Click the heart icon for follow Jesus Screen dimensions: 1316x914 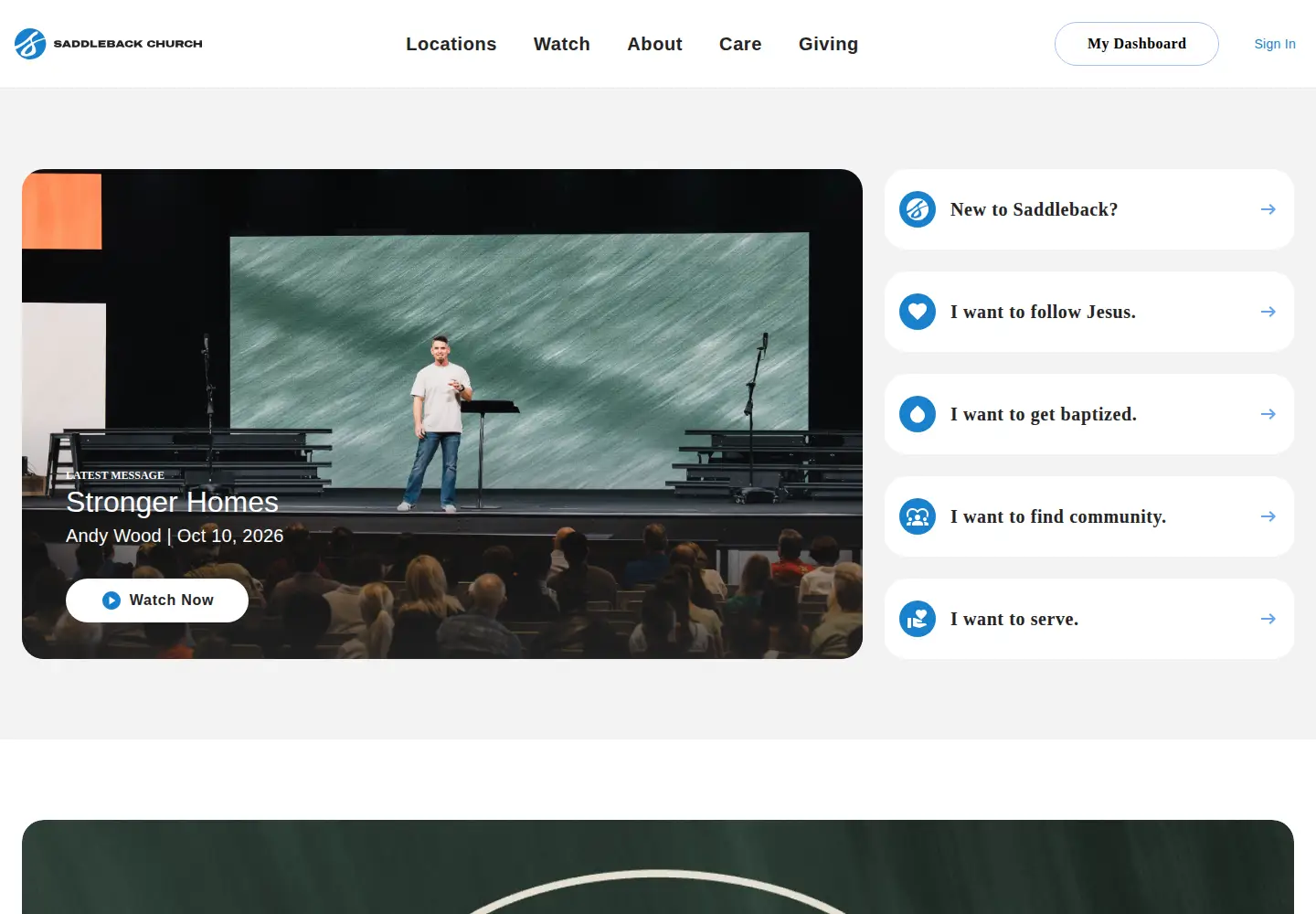click(918, 312)
